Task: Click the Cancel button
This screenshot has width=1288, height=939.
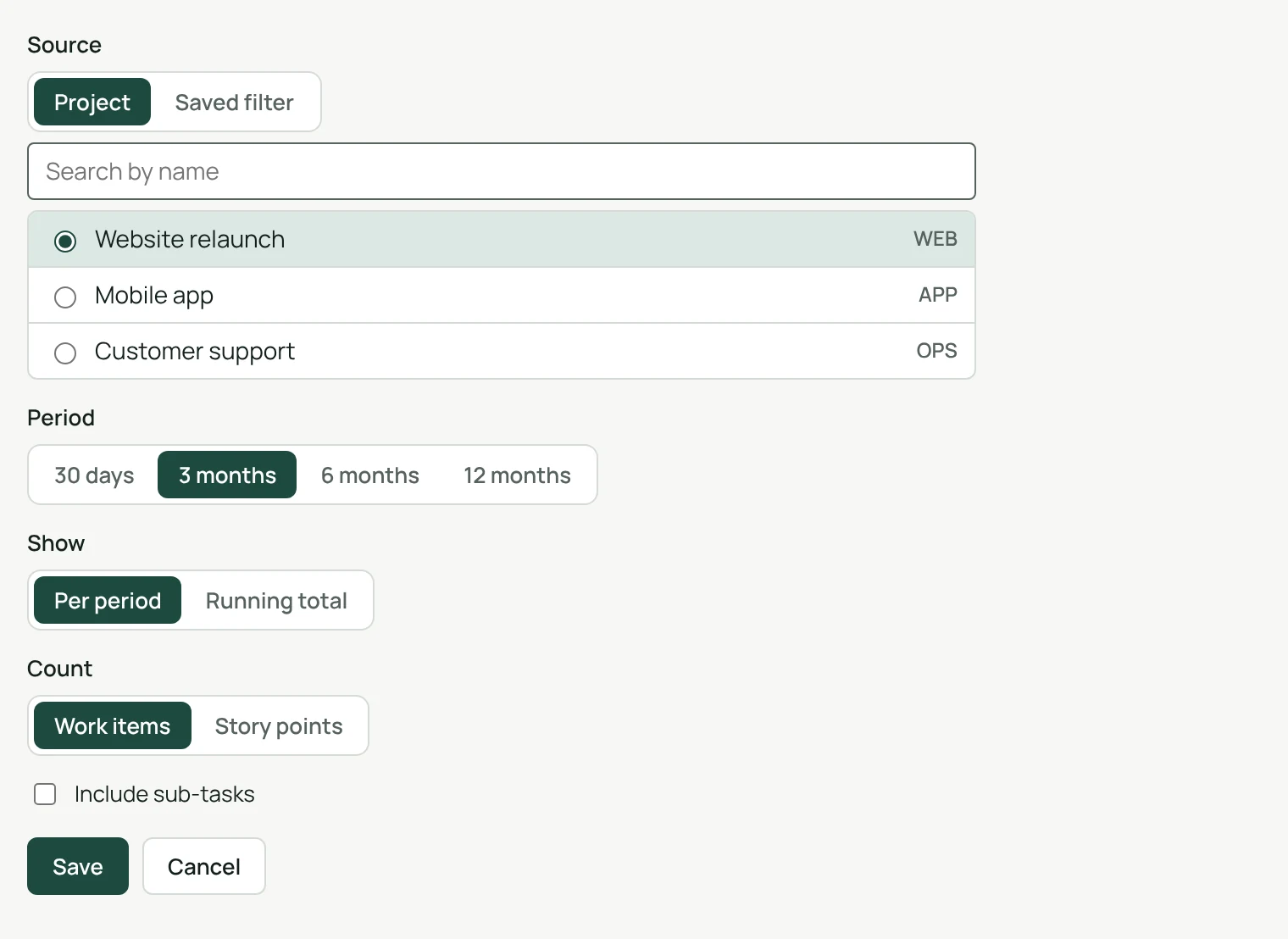Action: coord(204,866)
